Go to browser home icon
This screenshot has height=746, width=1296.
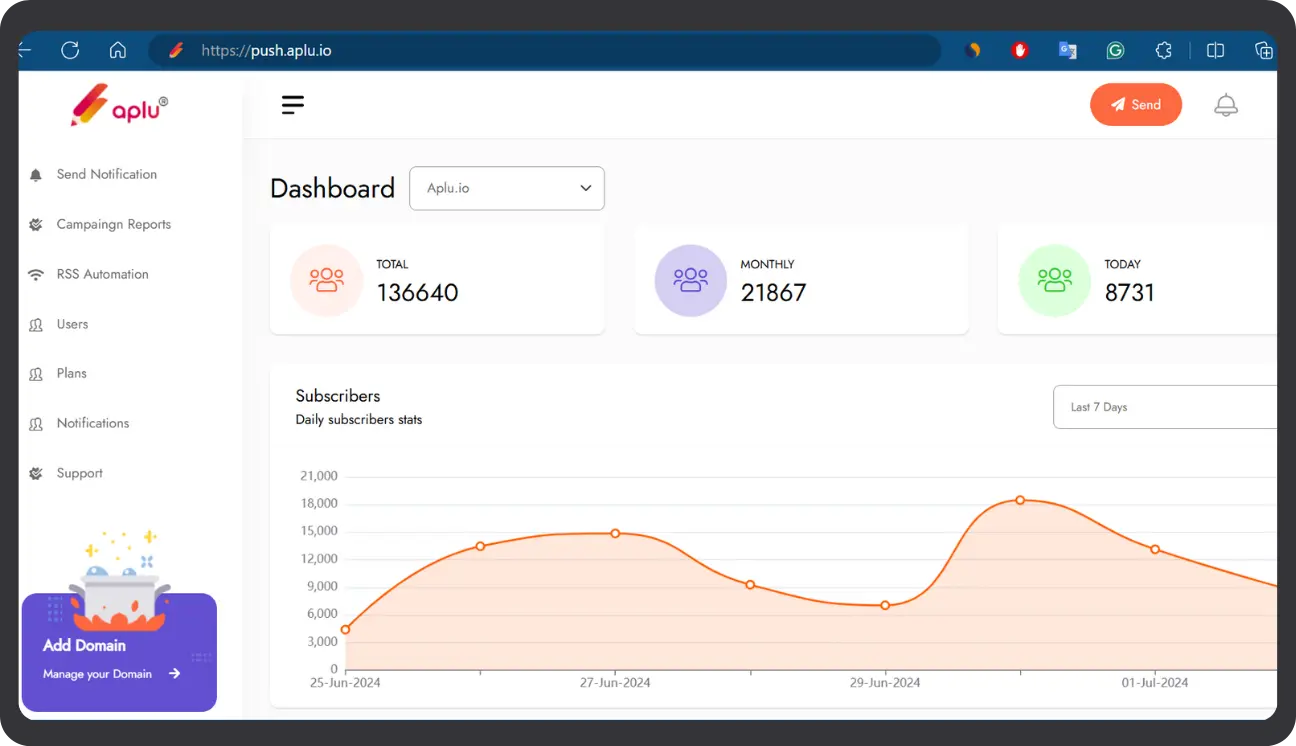(118, 50)
